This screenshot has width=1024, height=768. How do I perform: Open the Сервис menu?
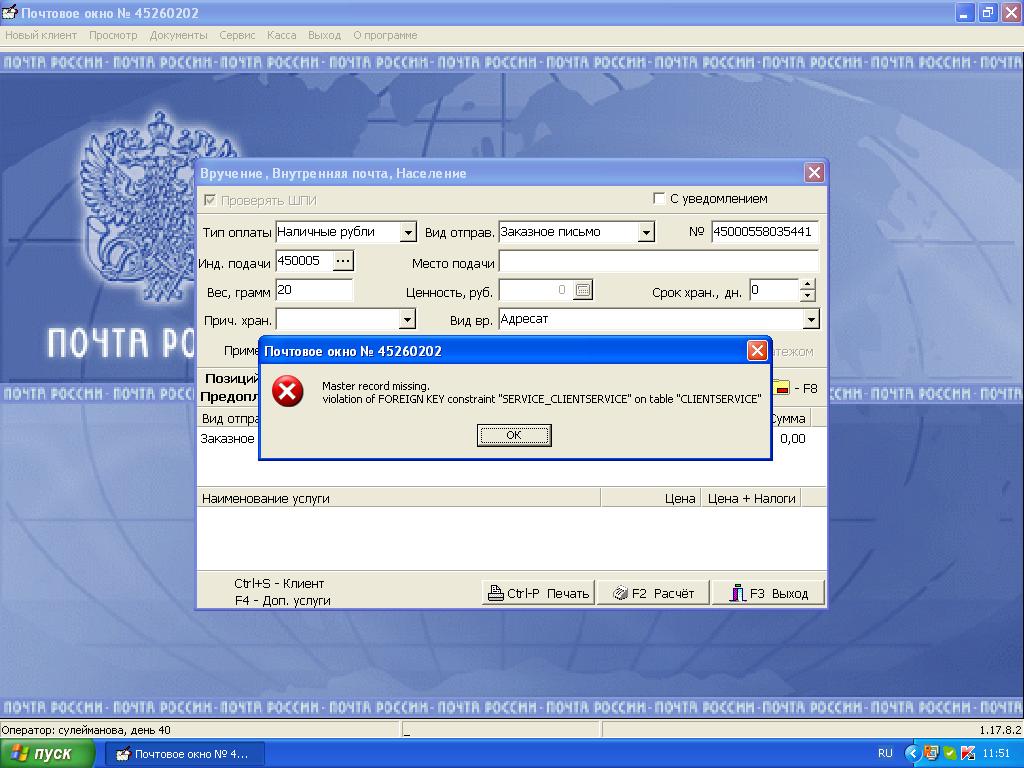point(237,35)
